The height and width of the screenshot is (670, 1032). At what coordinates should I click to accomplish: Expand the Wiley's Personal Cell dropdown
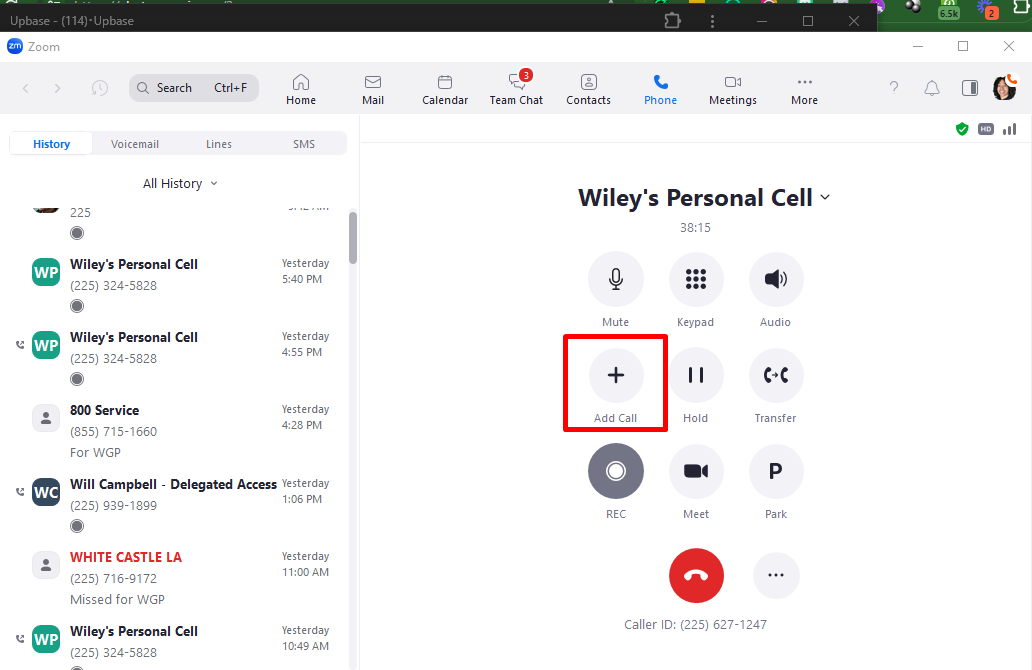pyautogui.click(x=825, y=197)
